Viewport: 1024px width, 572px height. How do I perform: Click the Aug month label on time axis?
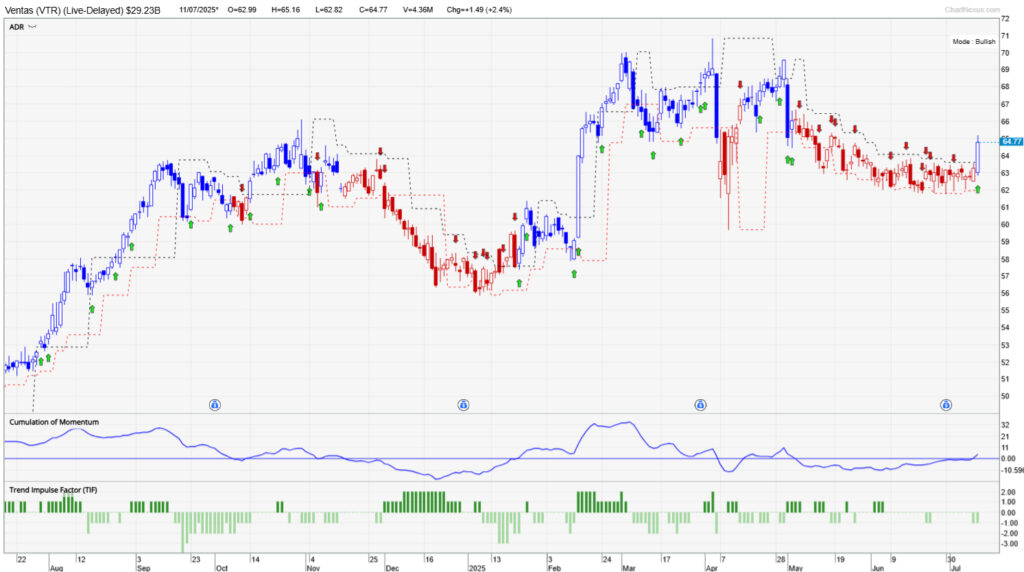point(57,568)
